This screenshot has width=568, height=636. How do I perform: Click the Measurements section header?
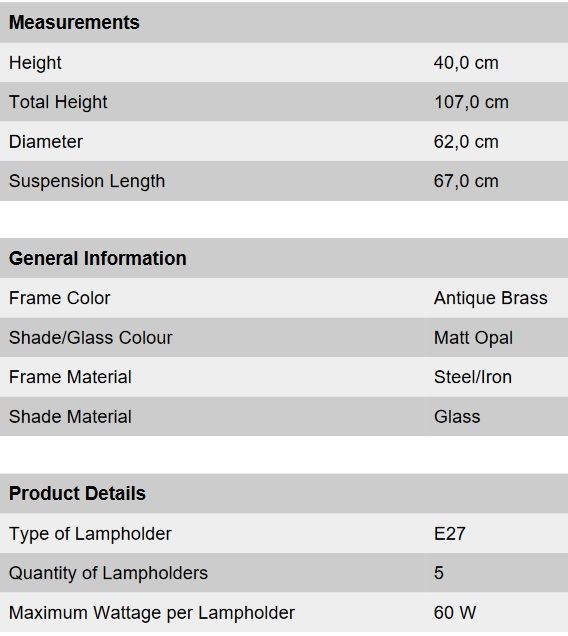click(x=74, y=22)
